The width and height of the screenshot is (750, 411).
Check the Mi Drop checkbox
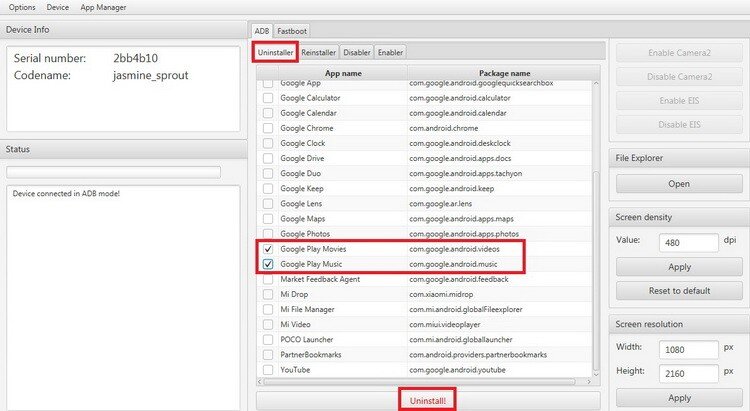tap(268, 294)
